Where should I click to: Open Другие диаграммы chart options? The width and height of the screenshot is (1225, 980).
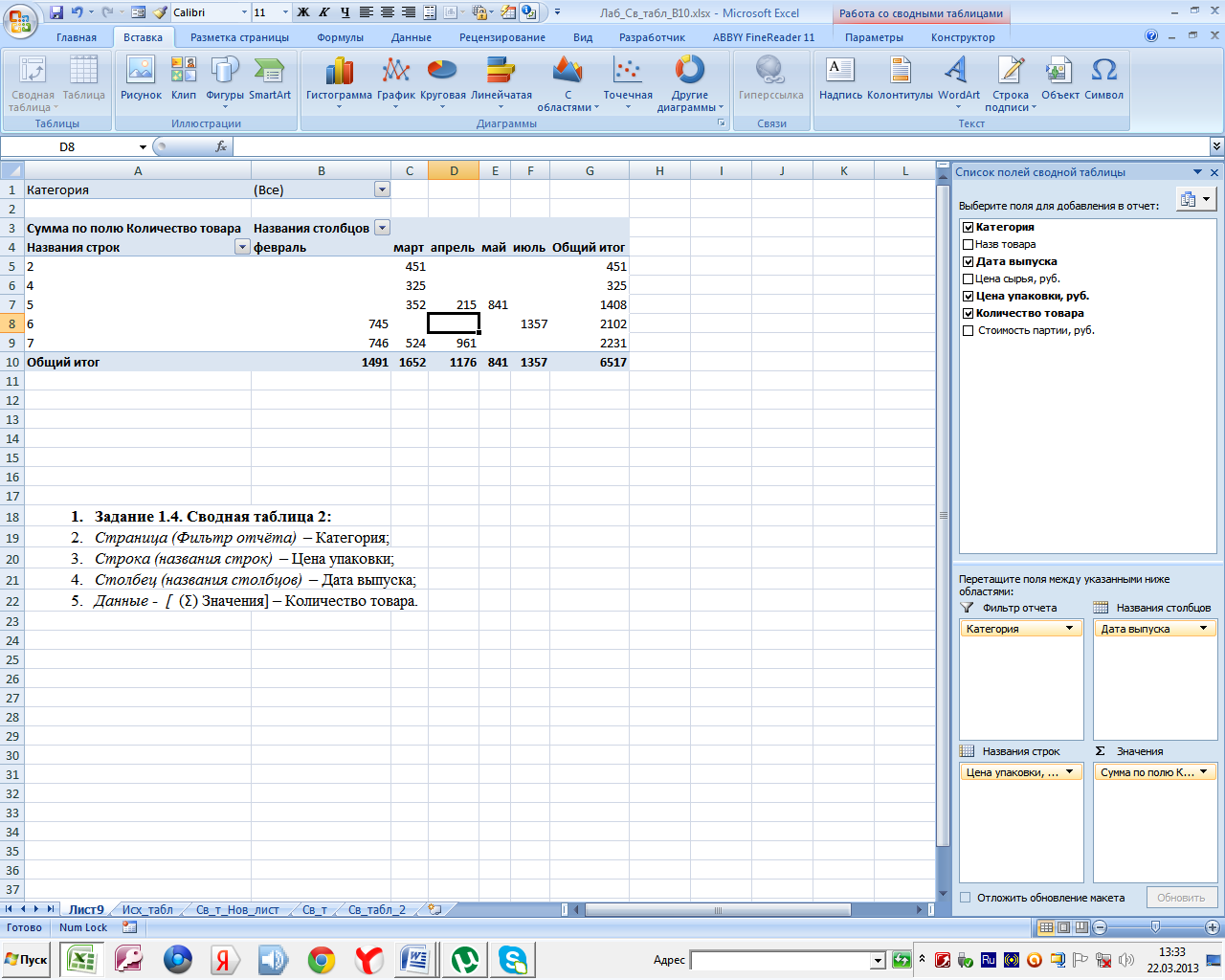[689, 82]
